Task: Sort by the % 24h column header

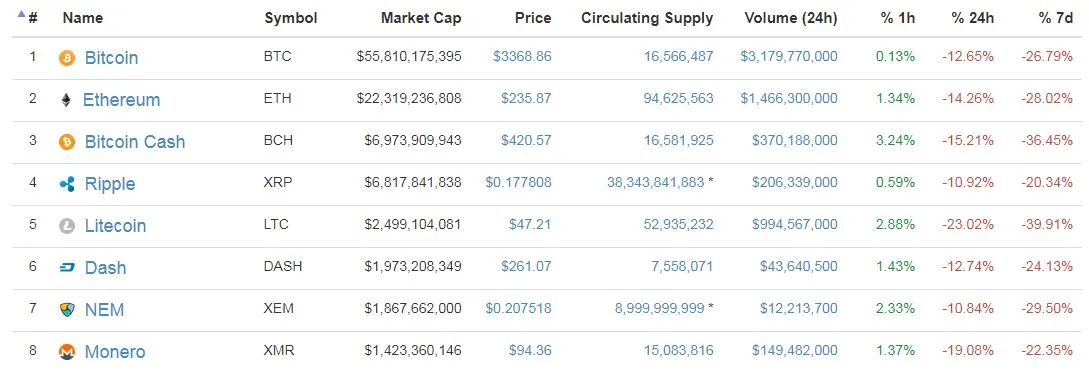Action: pyautogui.click(x=972, y=18)
